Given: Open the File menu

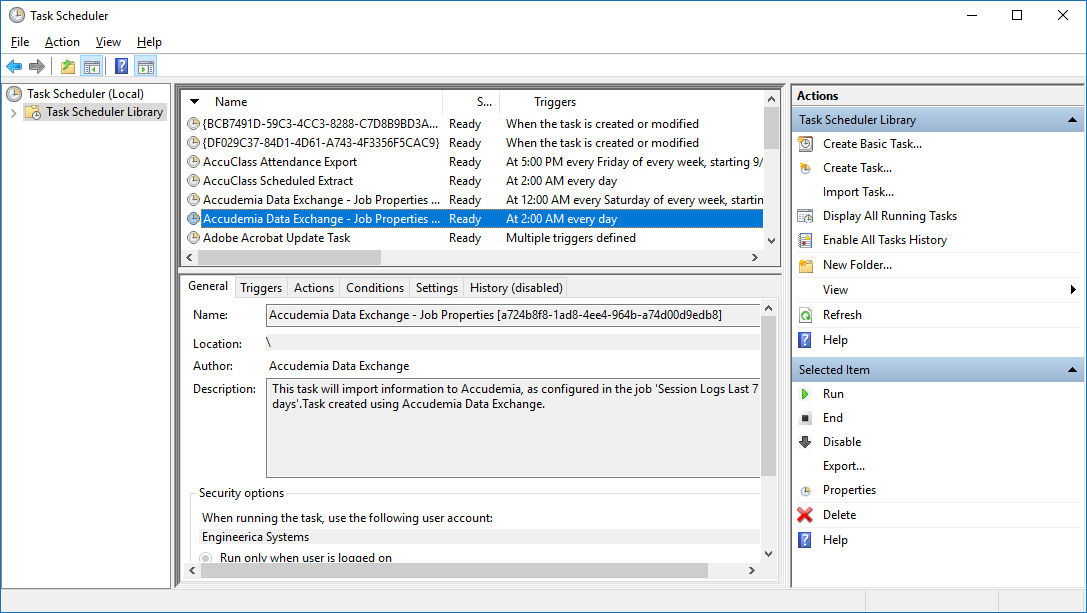Looking at the screenshot, I should [20, 42].
